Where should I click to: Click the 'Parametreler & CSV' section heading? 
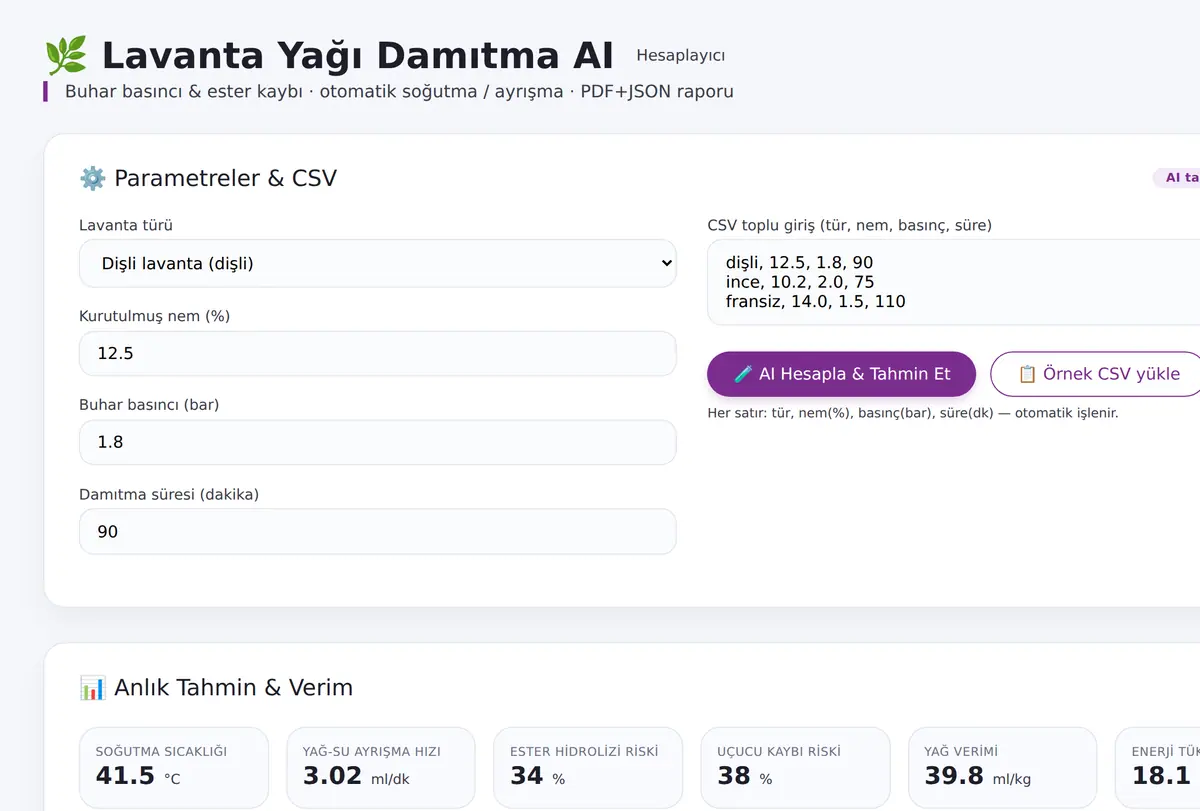pyautogui.click(x=225, y=178)
